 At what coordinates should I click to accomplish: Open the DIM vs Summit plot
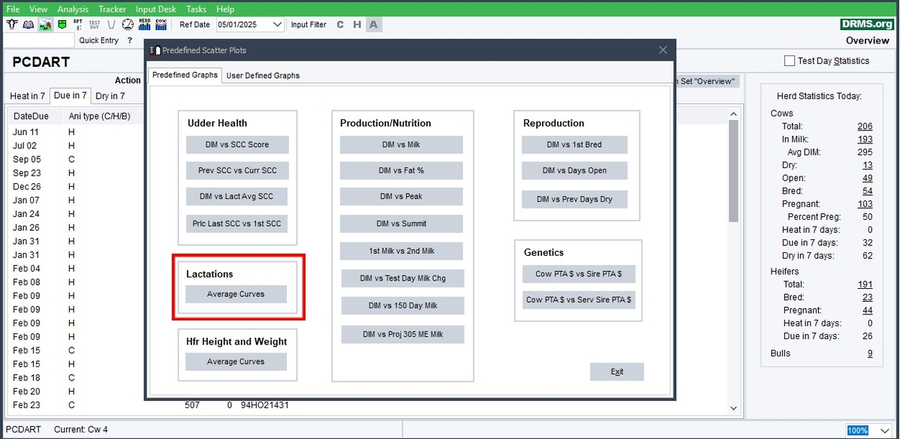click(401, 224)
